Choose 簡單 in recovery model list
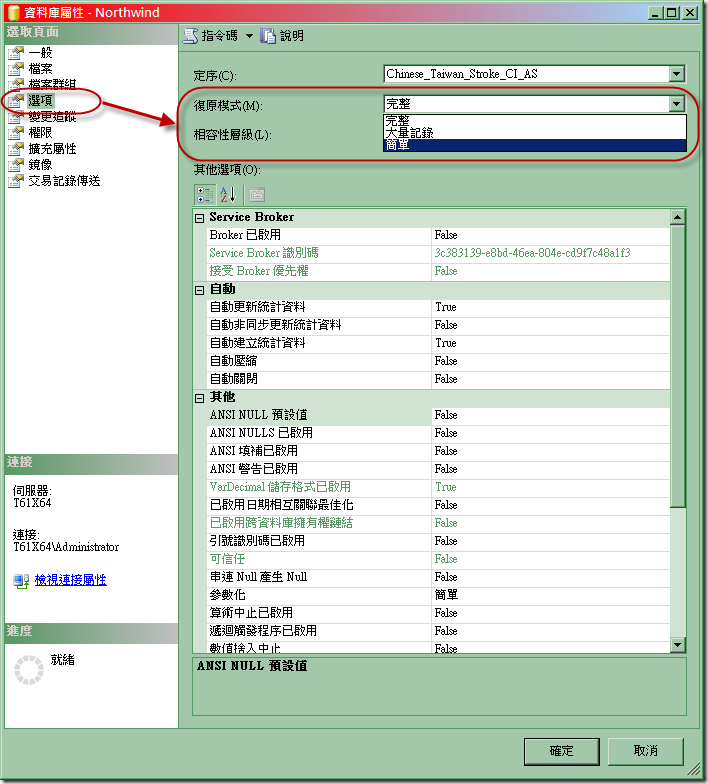708x784 pixels. (535, 145)
